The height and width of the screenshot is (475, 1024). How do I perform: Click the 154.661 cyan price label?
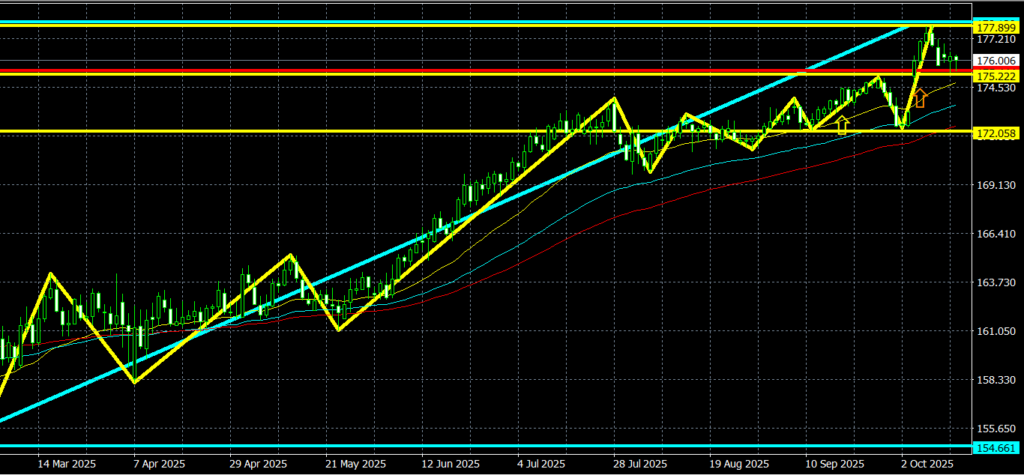(995, 447)
